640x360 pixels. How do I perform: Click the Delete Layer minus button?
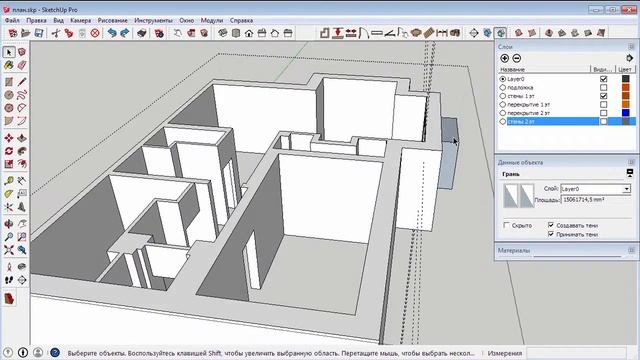[517, 58]
